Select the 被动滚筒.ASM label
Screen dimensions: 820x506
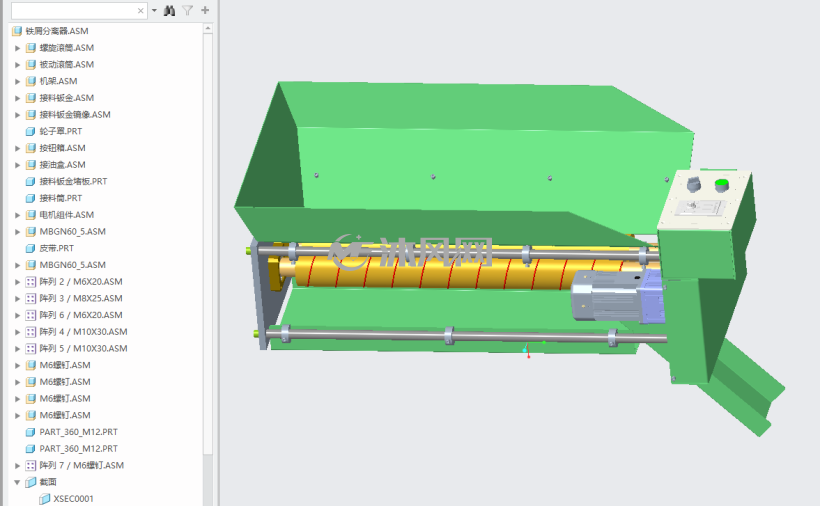(66, 64)
